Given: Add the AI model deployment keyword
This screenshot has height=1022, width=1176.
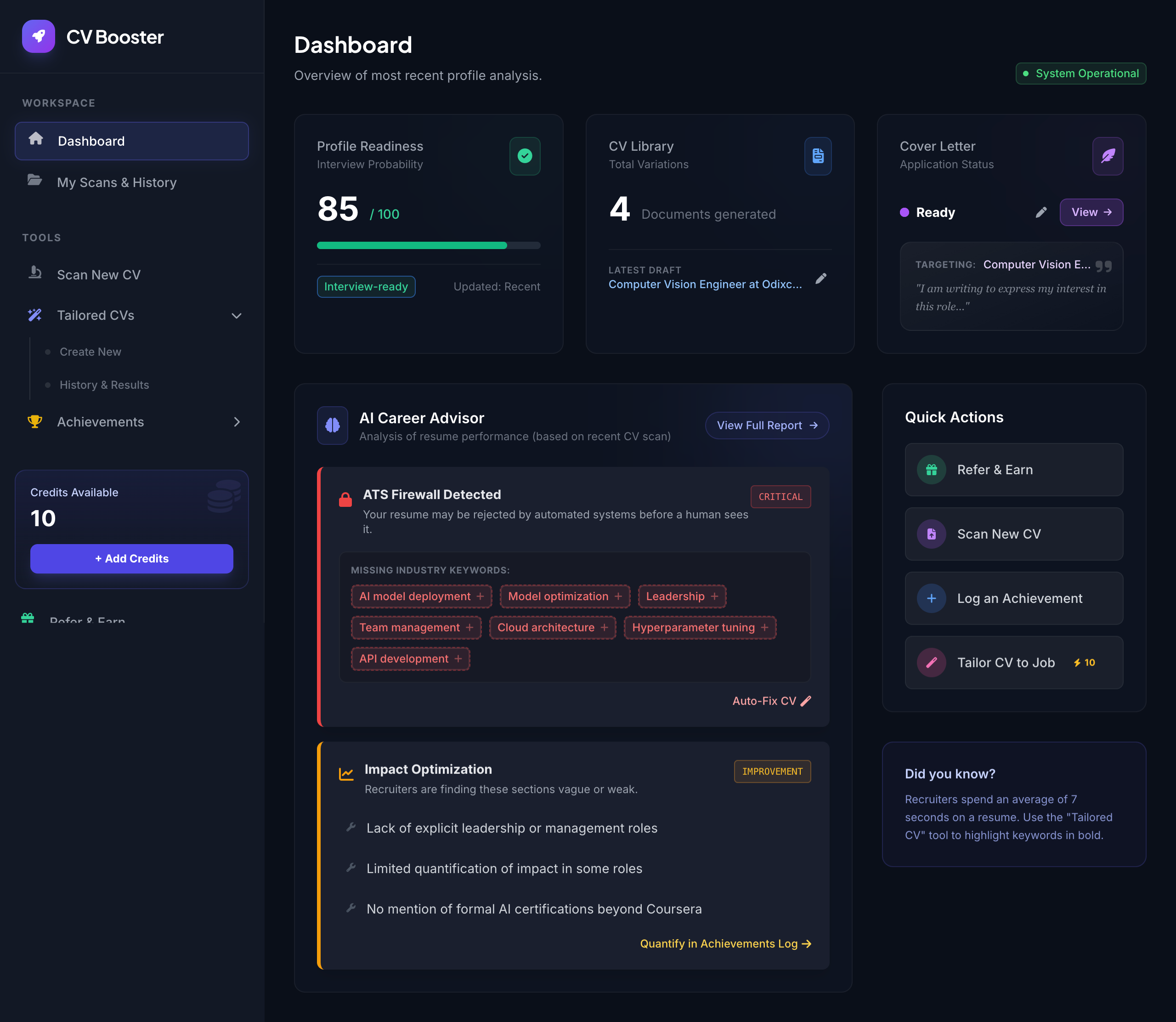Looking at the screenshot, I should [x=421, y=596].
